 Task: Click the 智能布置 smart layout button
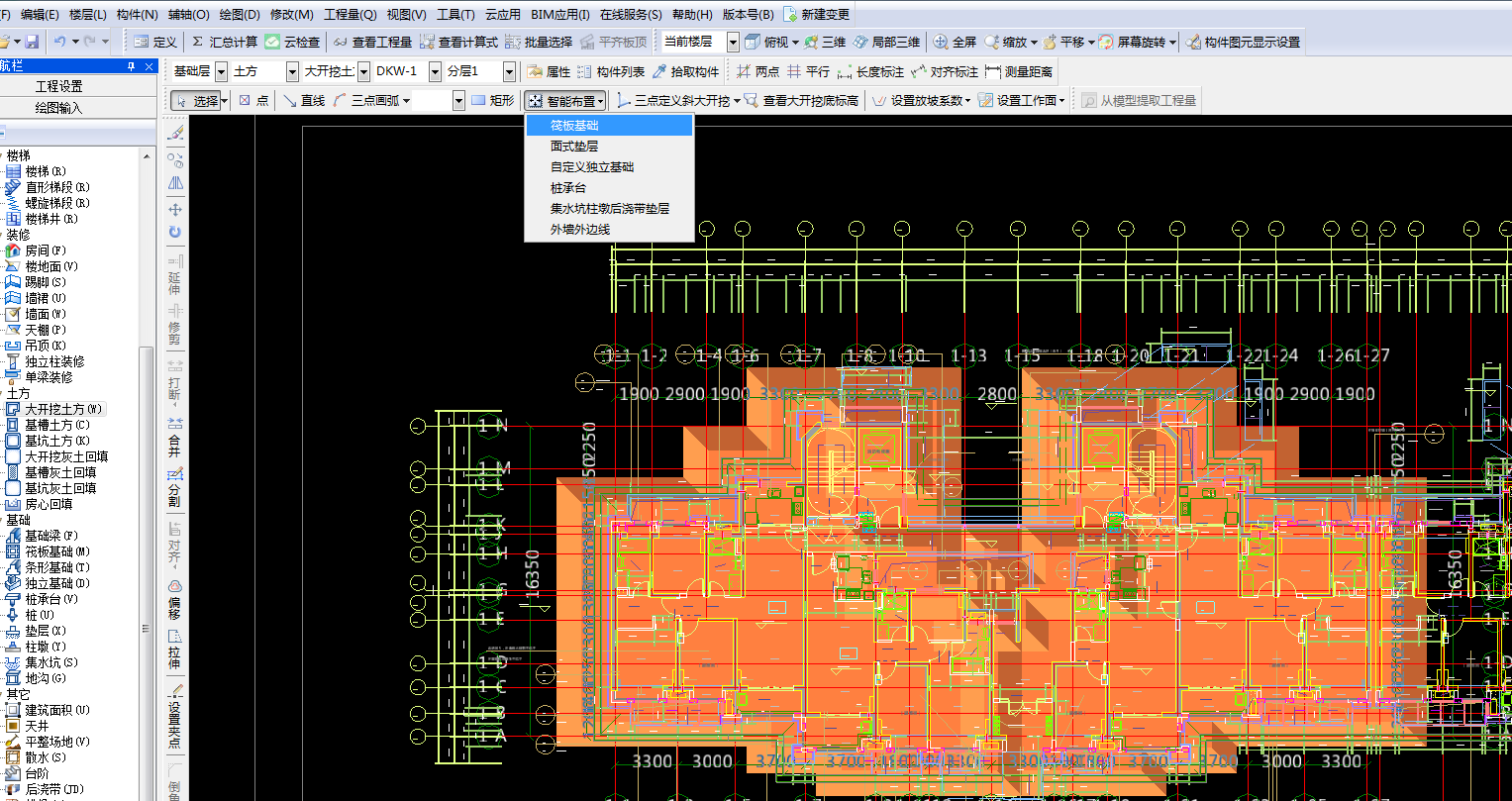(565, 100)
